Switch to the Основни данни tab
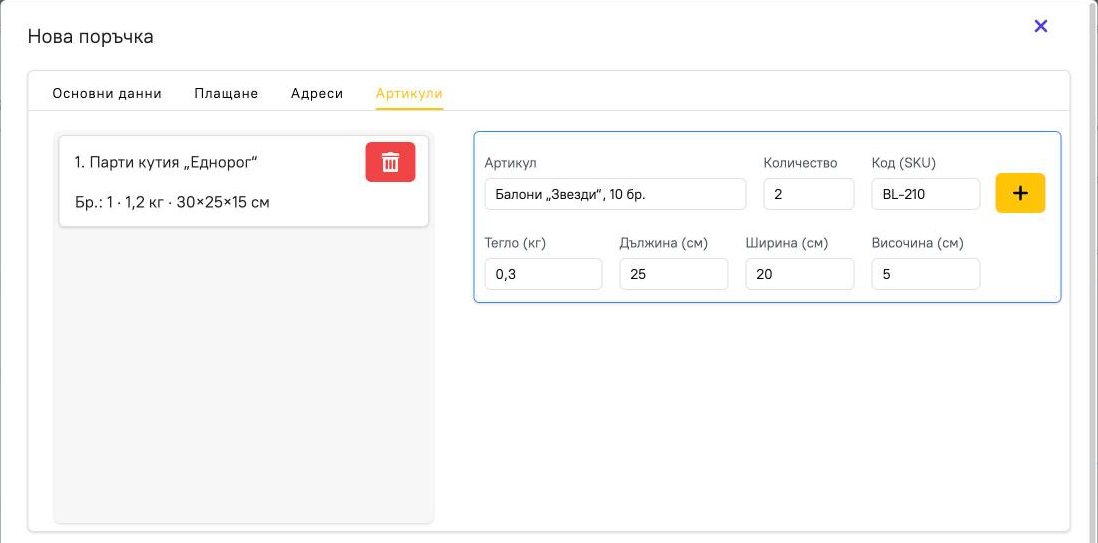 pos(107,93)
